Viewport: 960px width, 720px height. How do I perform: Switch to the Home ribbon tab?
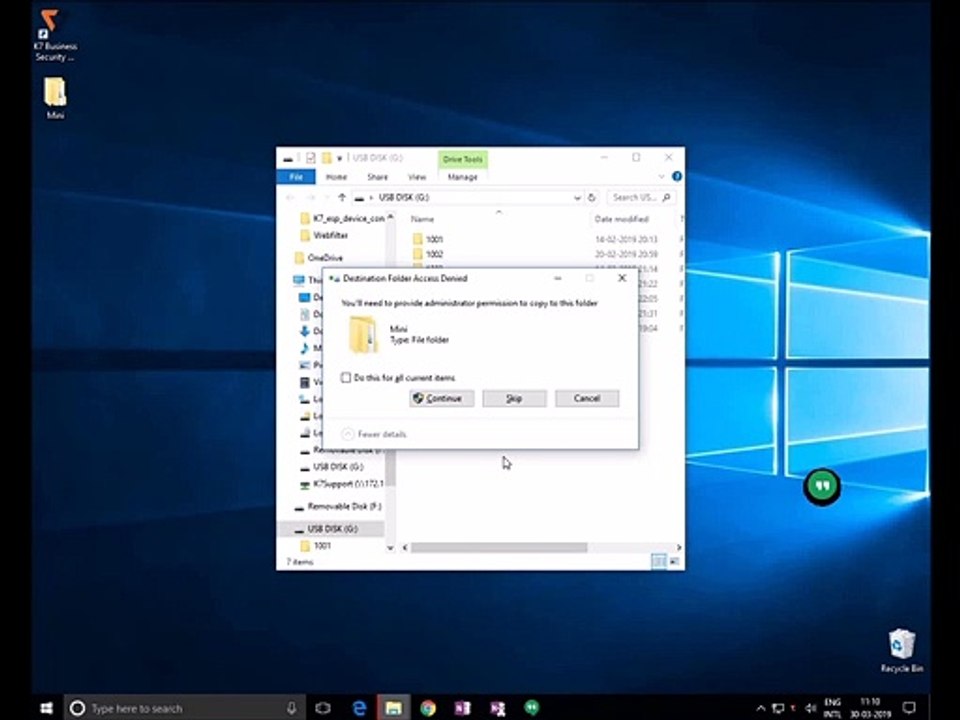[x=336, y=177]
